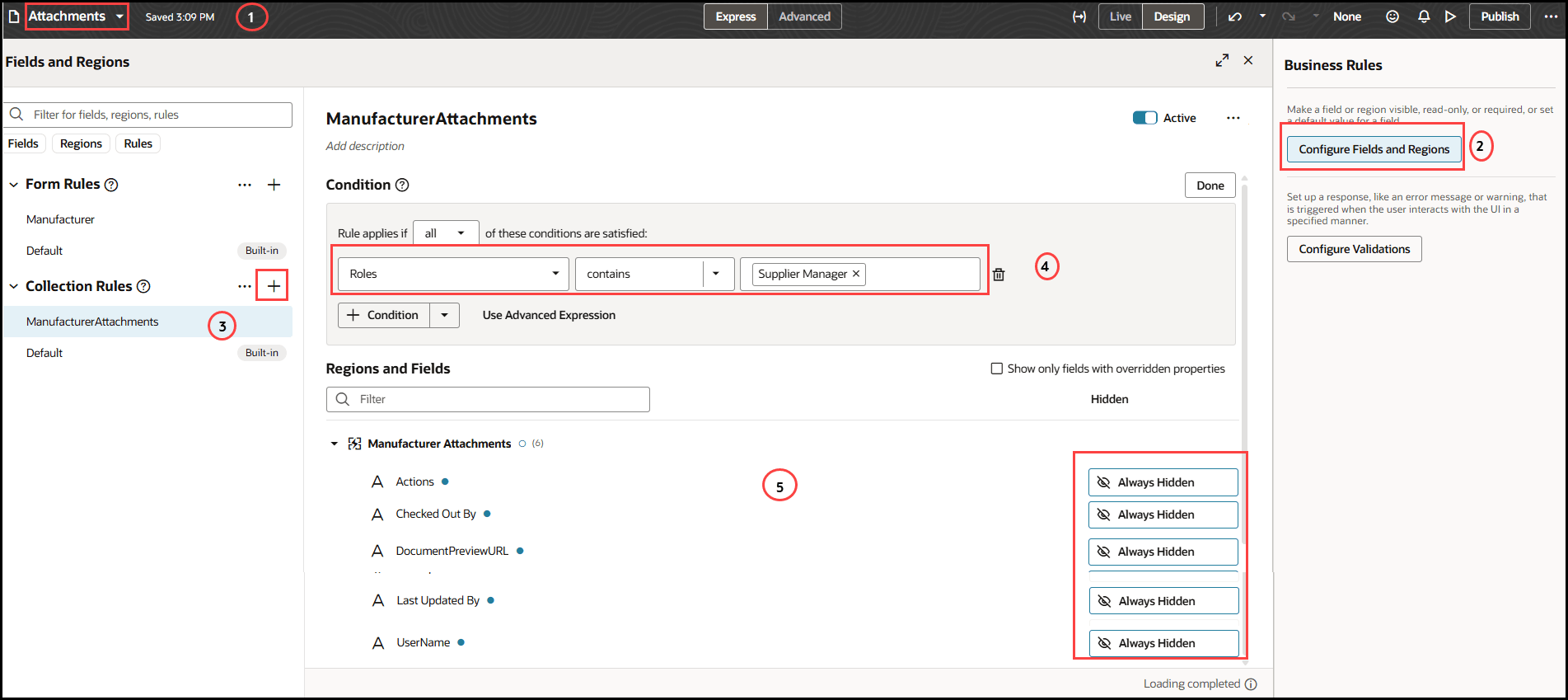Toggle Always Hidden for UserName field
Screen dimensions: 1568x700
pos(1163,643)
